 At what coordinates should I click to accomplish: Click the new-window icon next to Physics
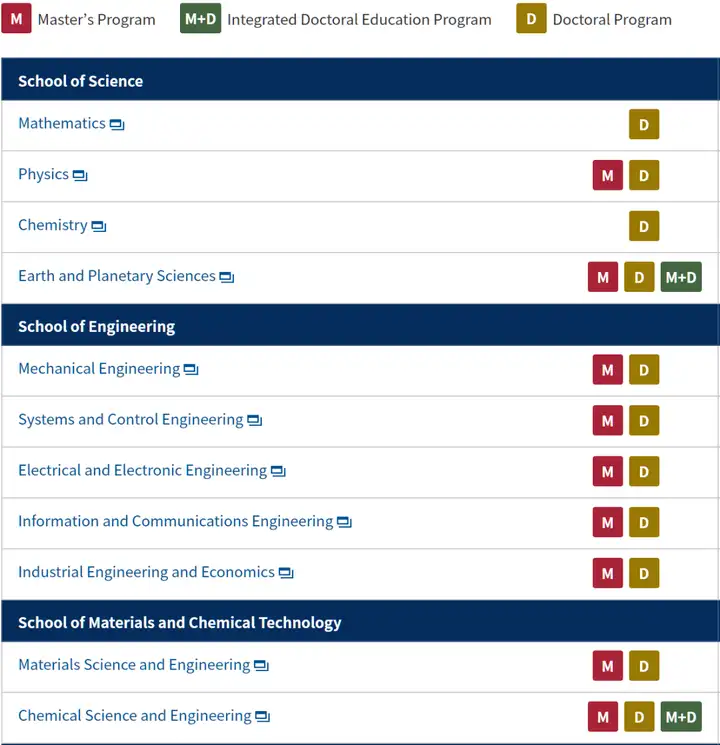pyautogui.click(x=80, y=175)
